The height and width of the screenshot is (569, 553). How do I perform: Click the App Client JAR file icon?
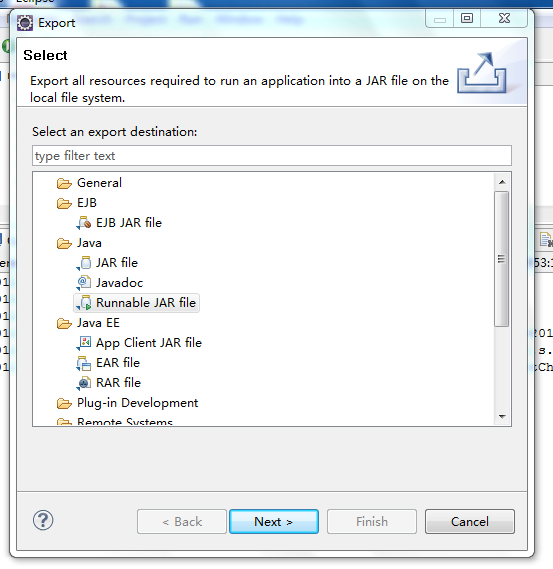[x=85, y=343]
